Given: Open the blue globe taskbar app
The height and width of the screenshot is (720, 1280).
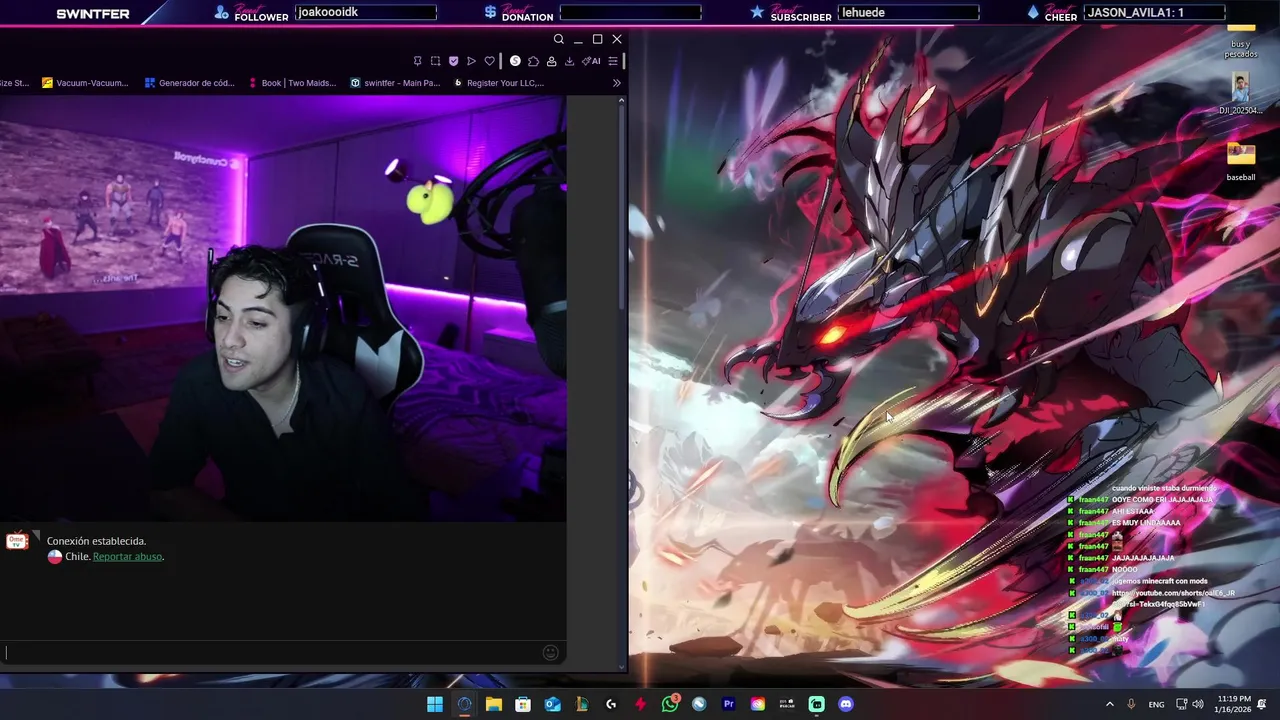Looking at the screenshot, I should click(699, 704).
